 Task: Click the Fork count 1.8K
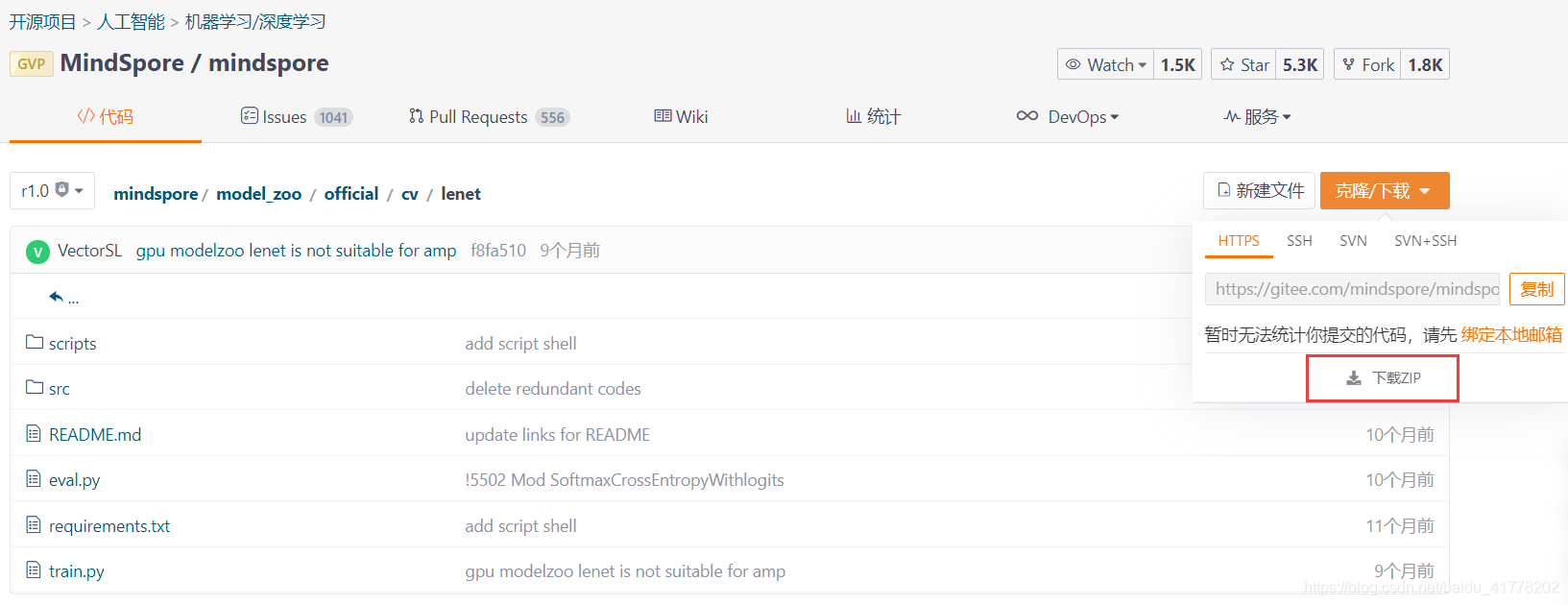tap(1425, 64)
